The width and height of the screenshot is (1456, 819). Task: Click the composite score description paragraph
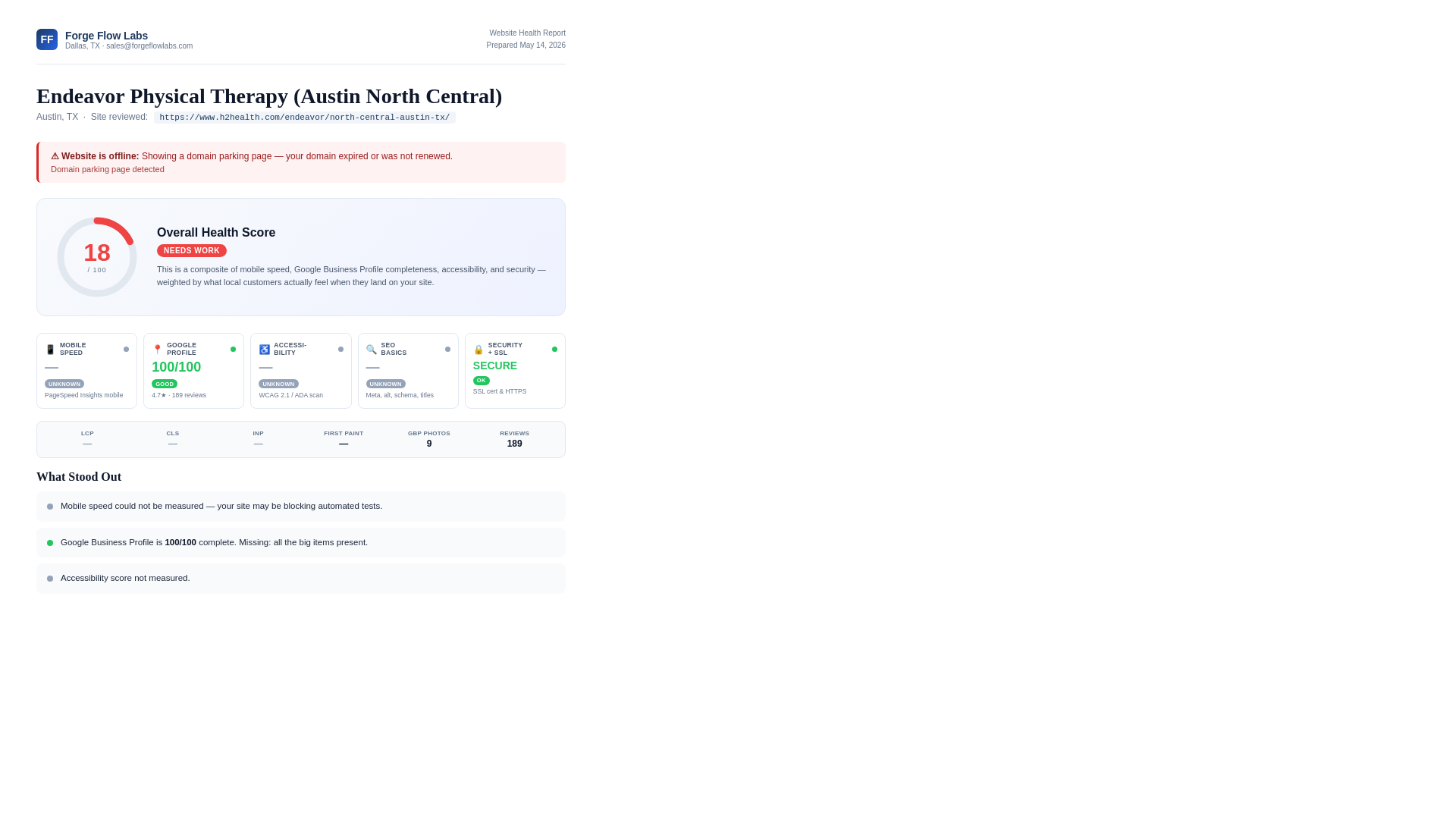click(x=351, y=276)
